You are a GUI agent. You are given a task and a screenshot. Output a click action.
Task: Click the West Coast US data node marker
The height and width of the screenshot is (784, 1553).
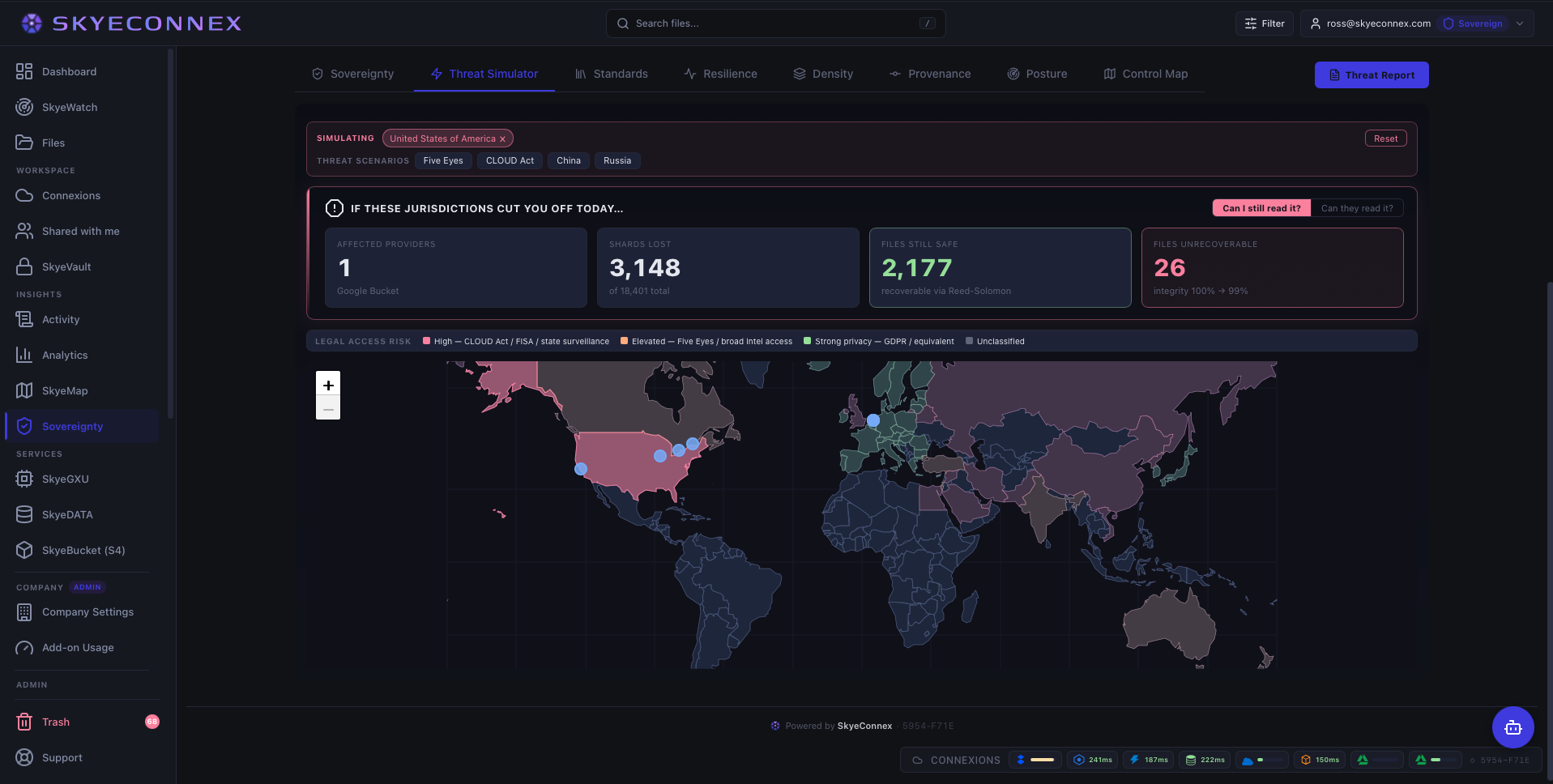click(581, 469)
